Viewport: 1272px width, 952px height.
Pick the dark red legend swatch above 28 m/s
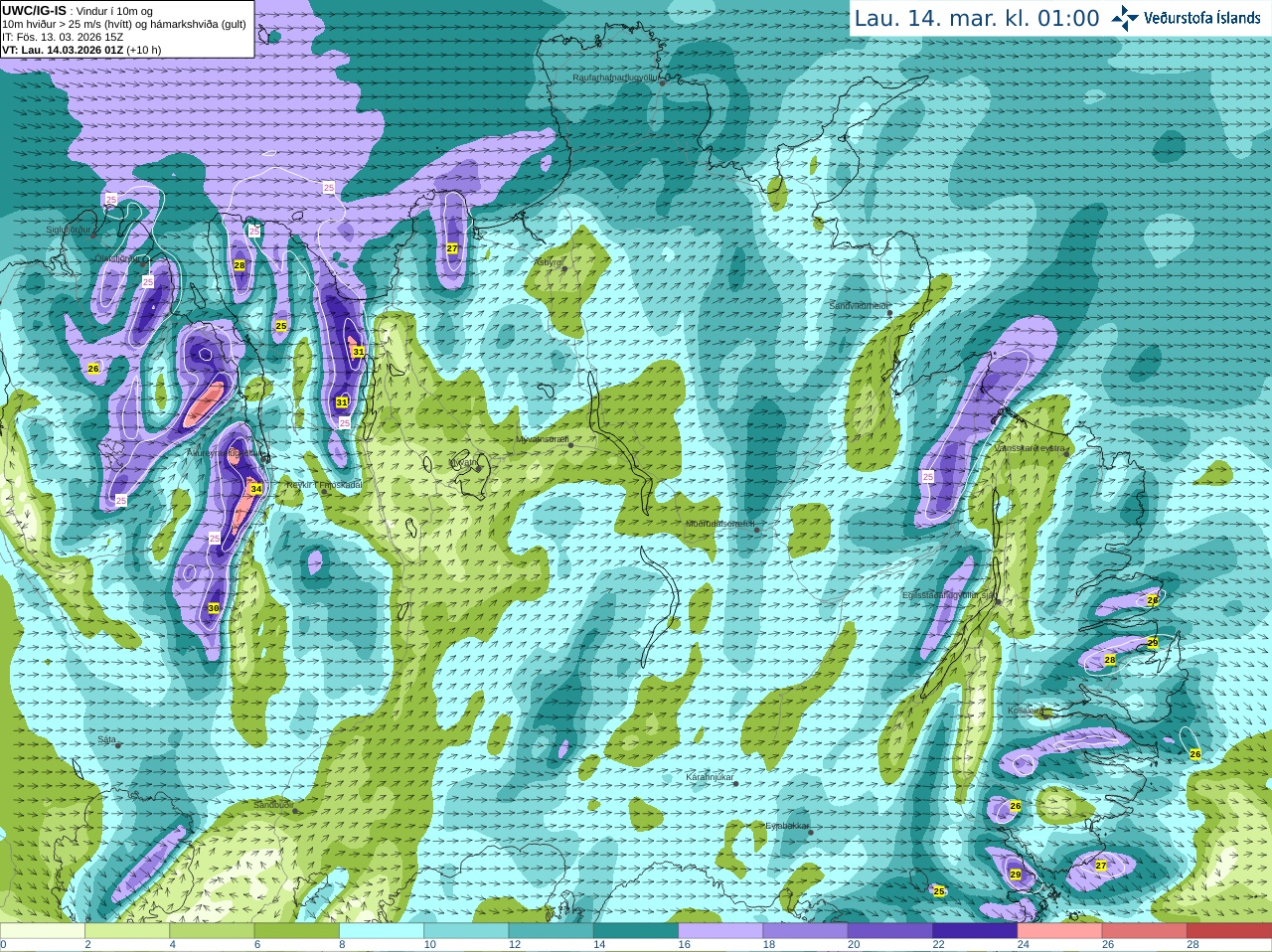[1229, 931]
